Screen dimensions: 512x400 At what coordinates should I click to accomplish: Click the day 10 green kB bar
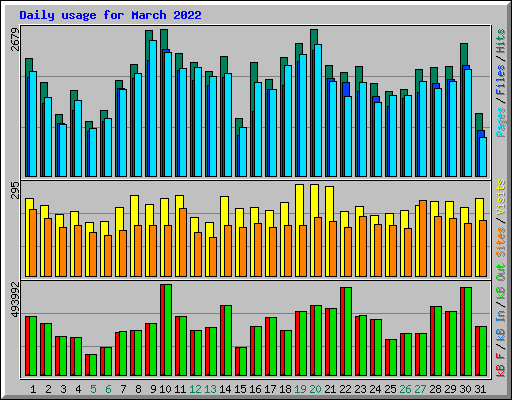pyautogui.click(x=168, y=330)
